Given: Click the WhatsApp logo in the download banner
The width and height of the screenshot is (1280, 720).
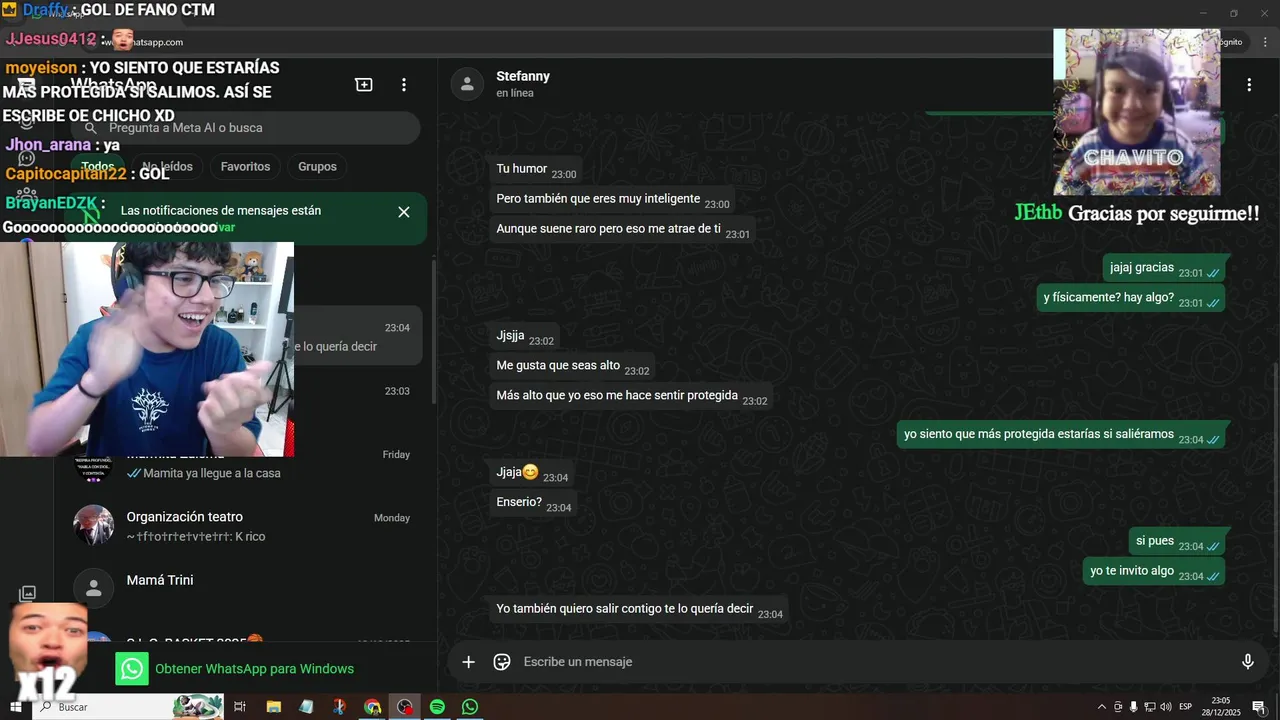Looking at the screenshot, I should pyautogui.click(x=132, y=669).
